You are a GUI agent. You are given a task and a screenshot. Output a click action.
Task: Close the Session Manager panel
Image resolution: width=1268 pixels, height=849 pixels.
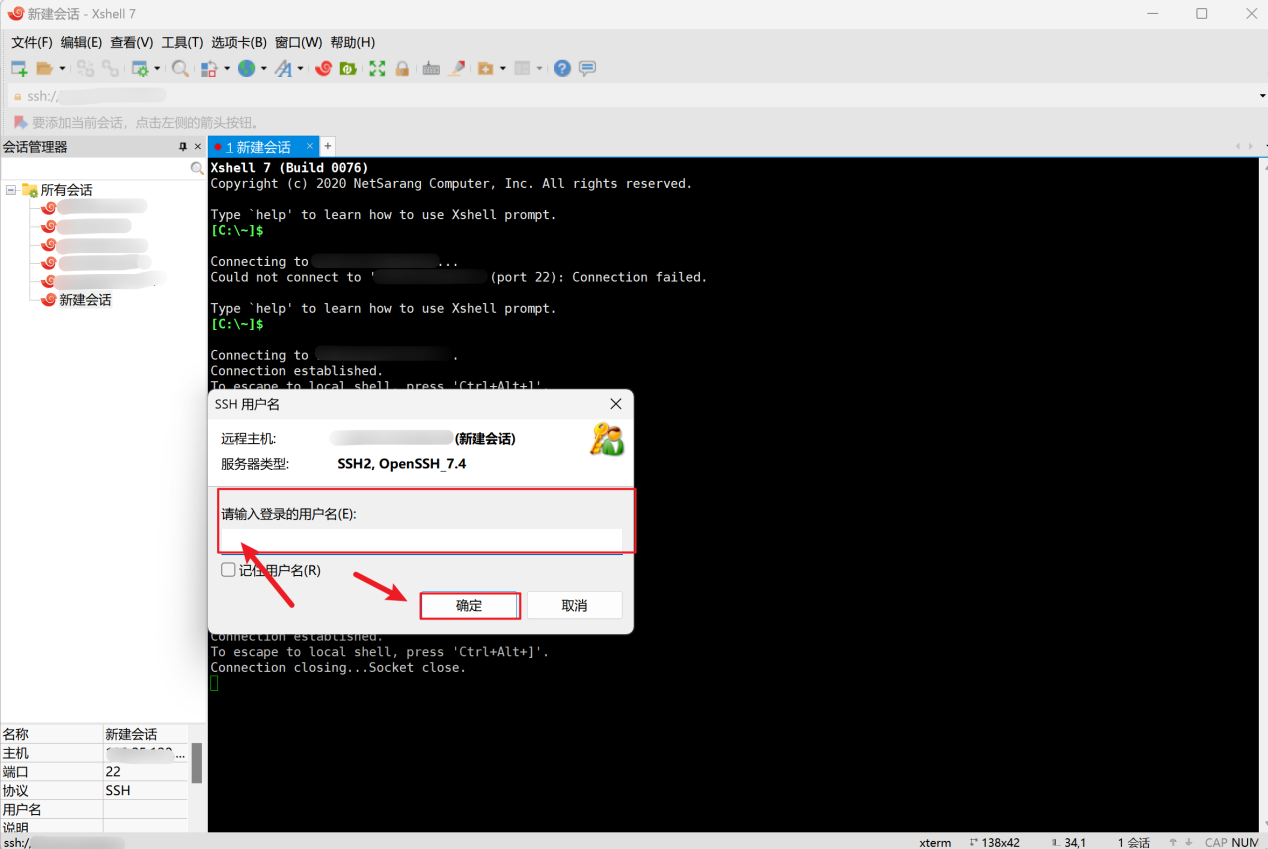click(197, 147)
